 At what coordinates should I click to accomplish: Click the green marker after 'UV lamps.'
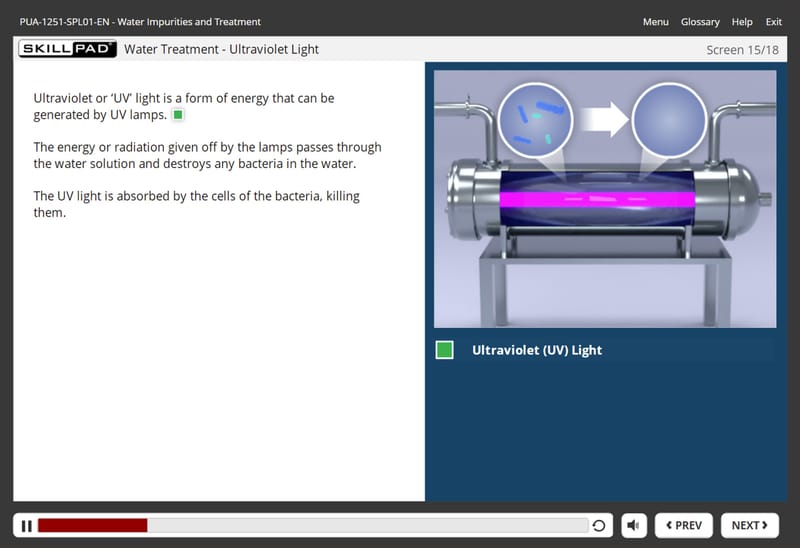coord(178,115)
